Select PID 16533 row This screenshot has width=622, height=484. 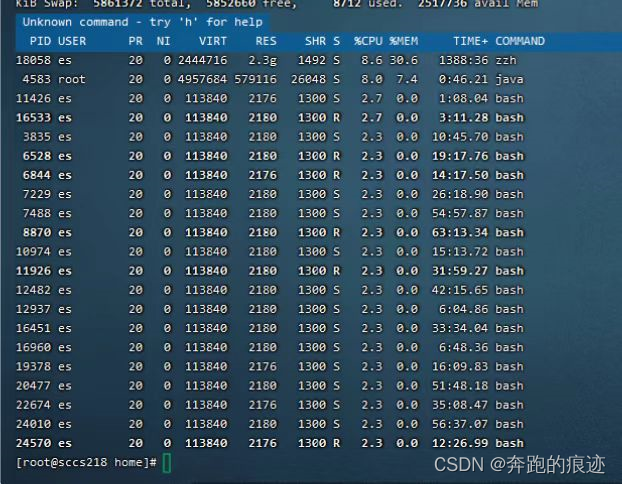[x=270, y=118]
